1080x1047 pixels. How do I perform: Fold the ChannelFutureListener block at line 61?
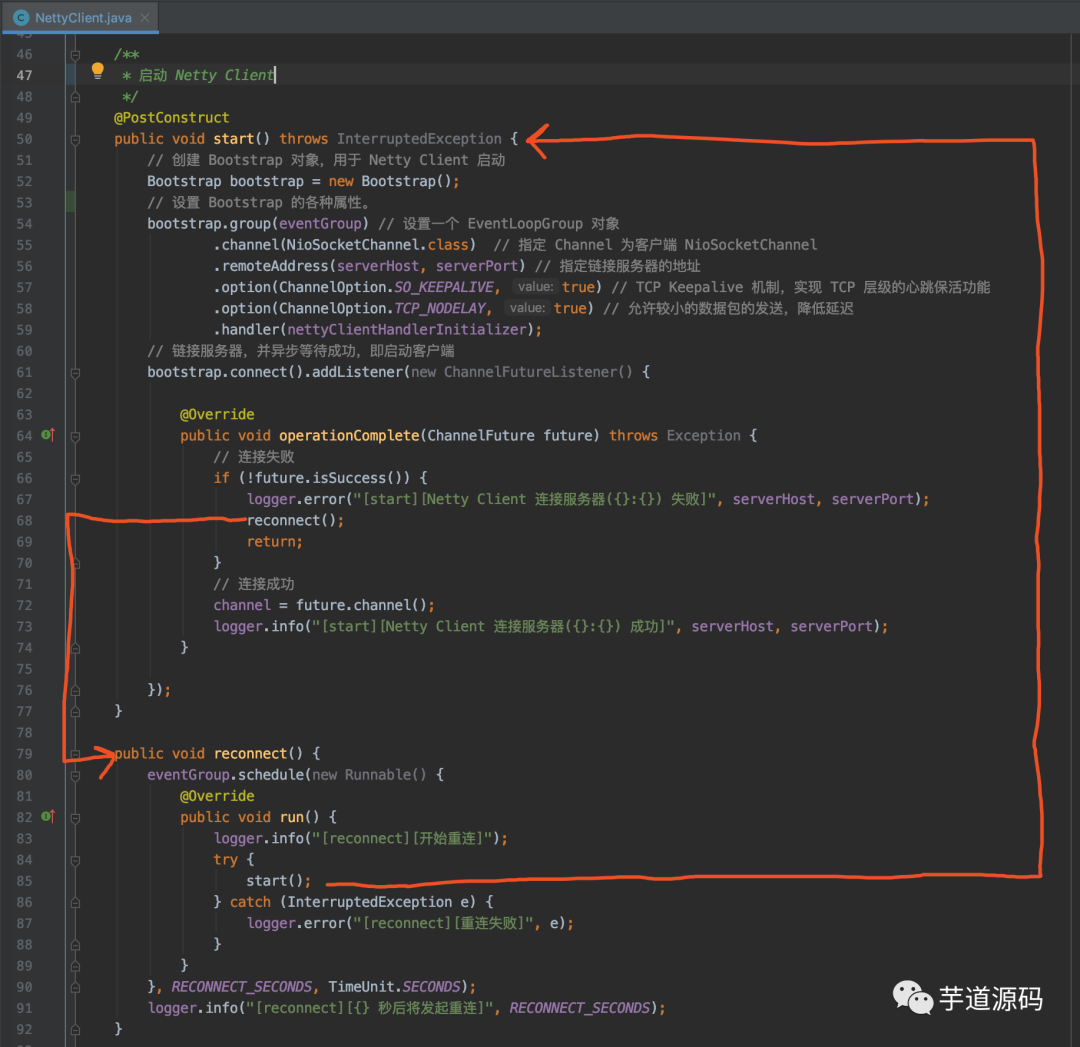tap(75, 373)
